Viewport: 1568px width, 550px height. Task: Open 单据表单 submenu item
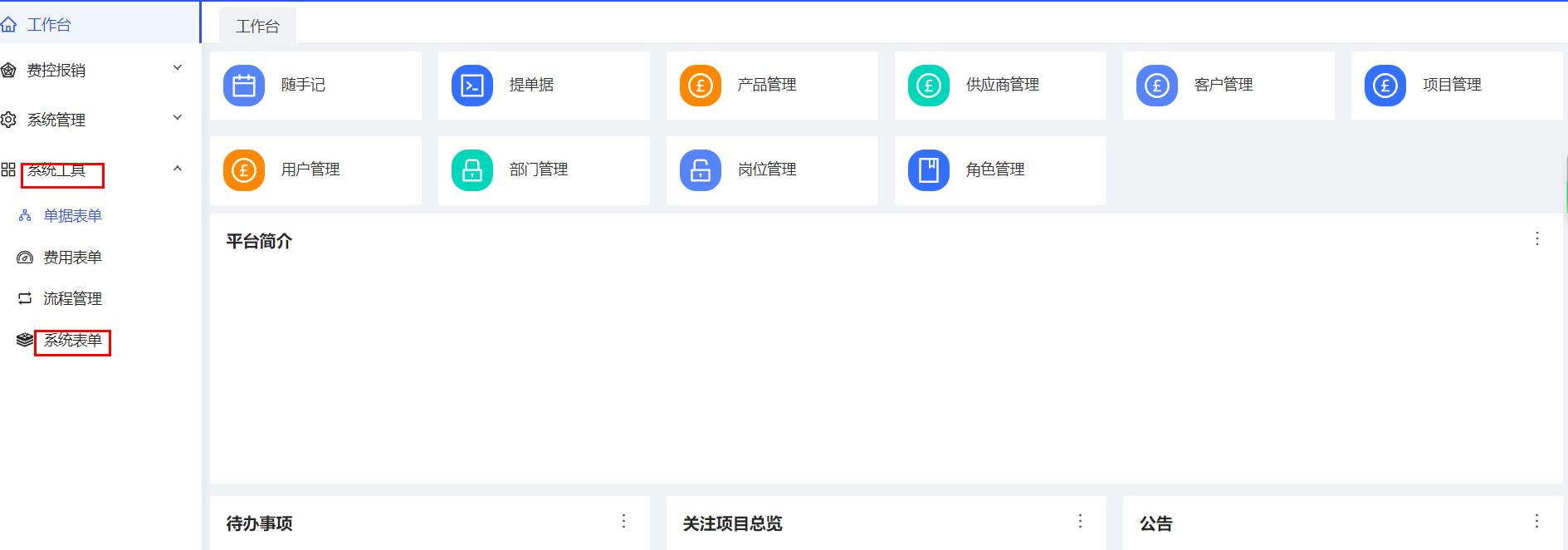click(100, 216)
